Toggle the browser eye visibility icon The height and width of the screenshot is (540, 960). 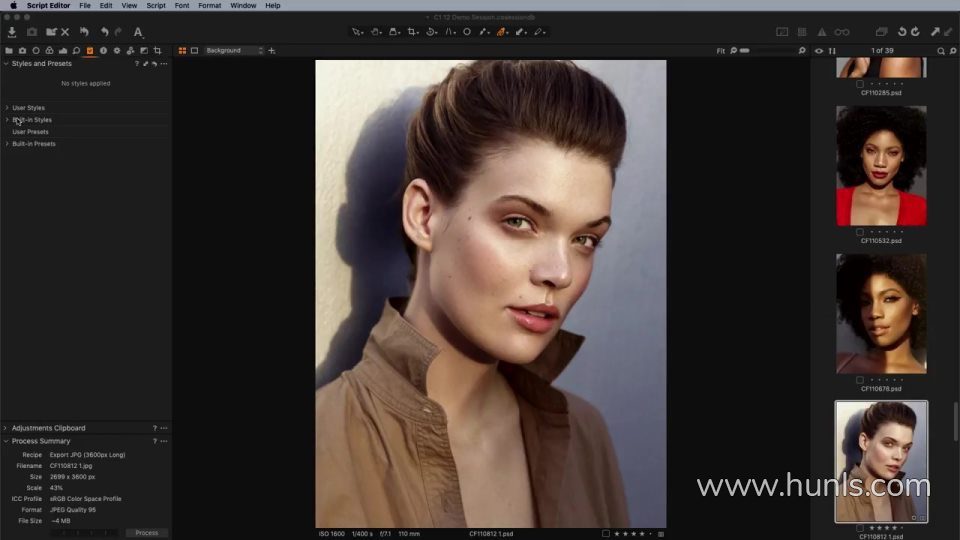click(x=819, y=50)
